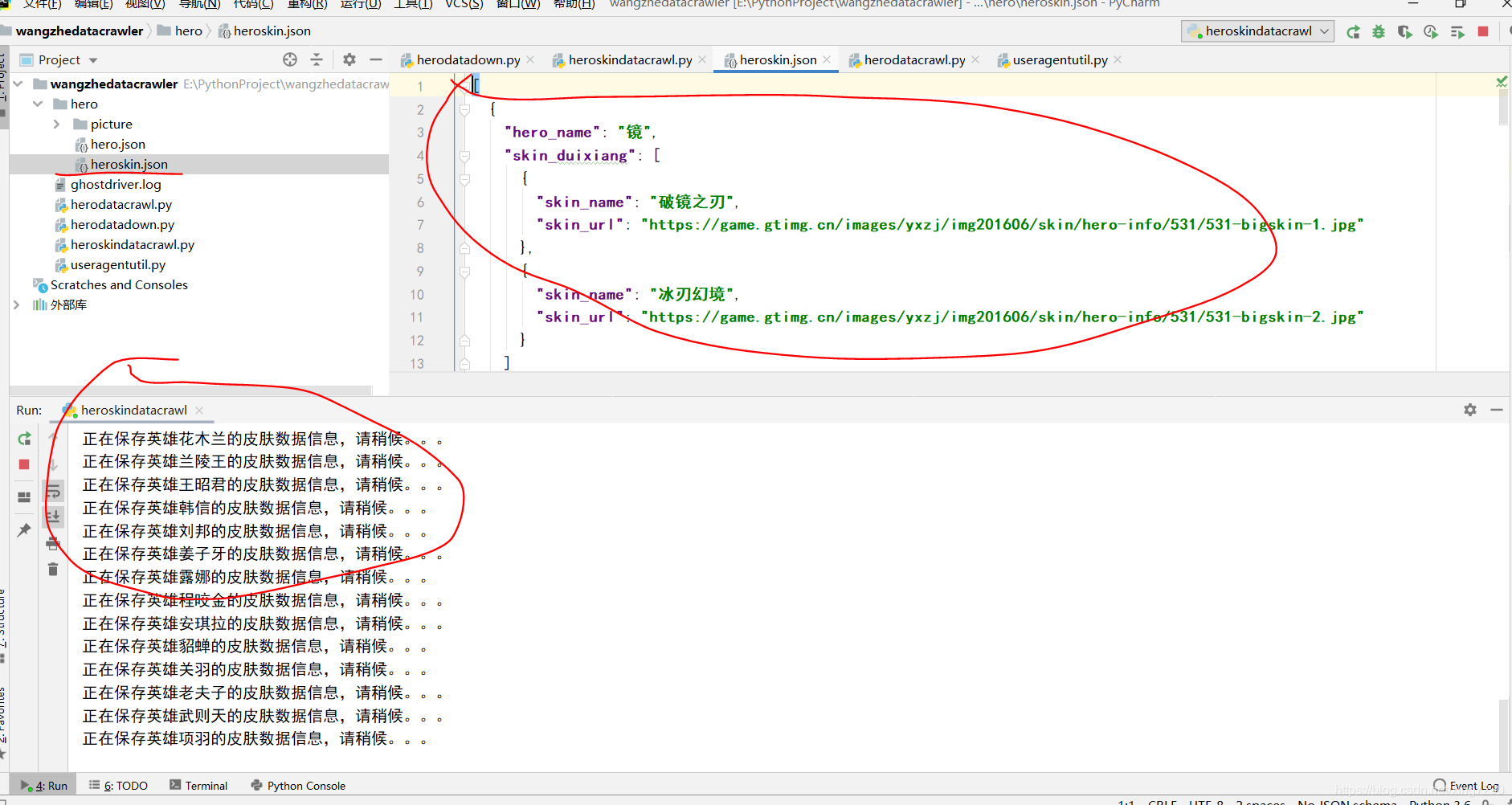Toggle soft-wrap in Run console
This screenshot has height=805, width=1512.
click(53, 491)
